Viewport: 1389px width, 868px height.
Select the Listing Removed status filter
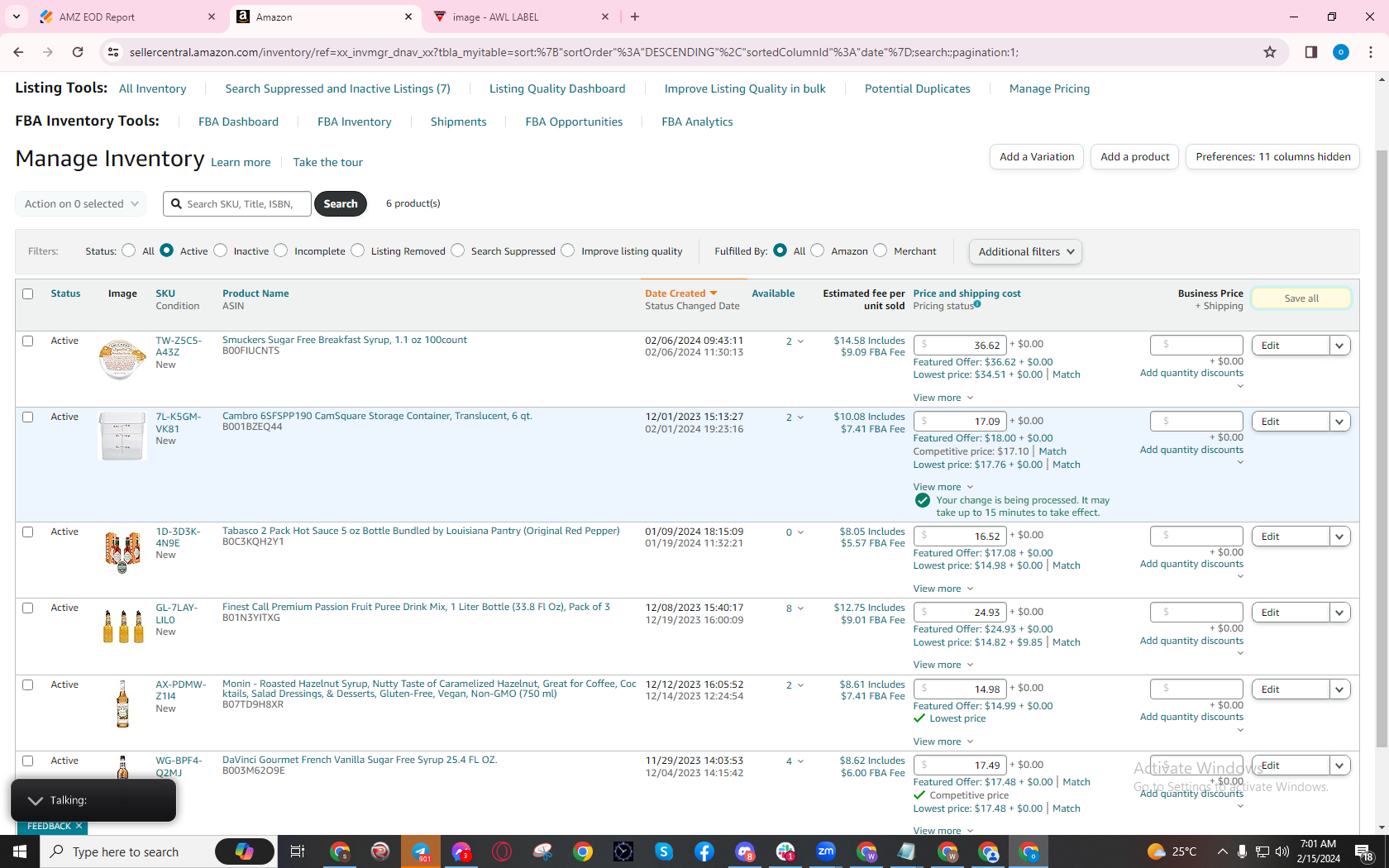click(358, 250)
